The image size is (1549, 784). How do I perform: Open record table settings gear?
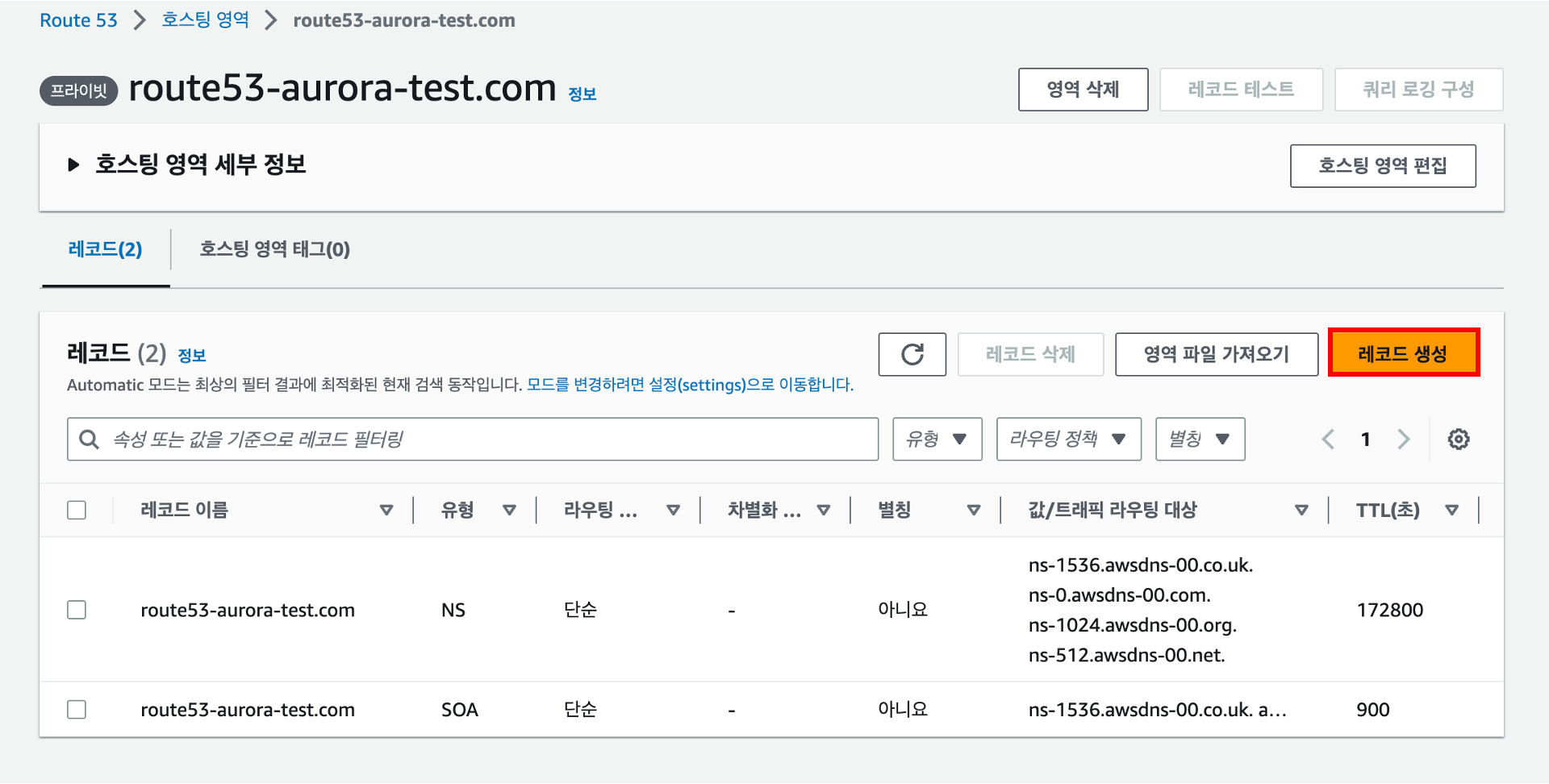click(x=1458, y=440)
